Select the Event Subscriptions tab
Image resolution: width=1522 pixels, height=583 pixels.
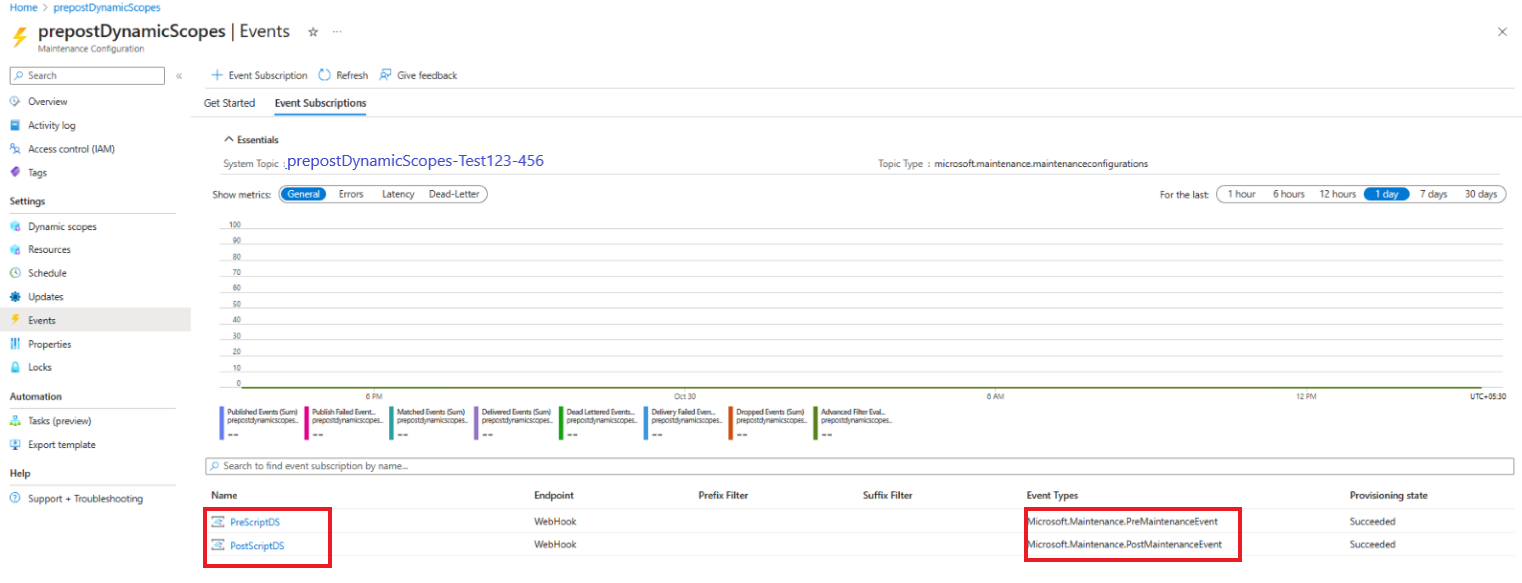[x=320, y=103]
